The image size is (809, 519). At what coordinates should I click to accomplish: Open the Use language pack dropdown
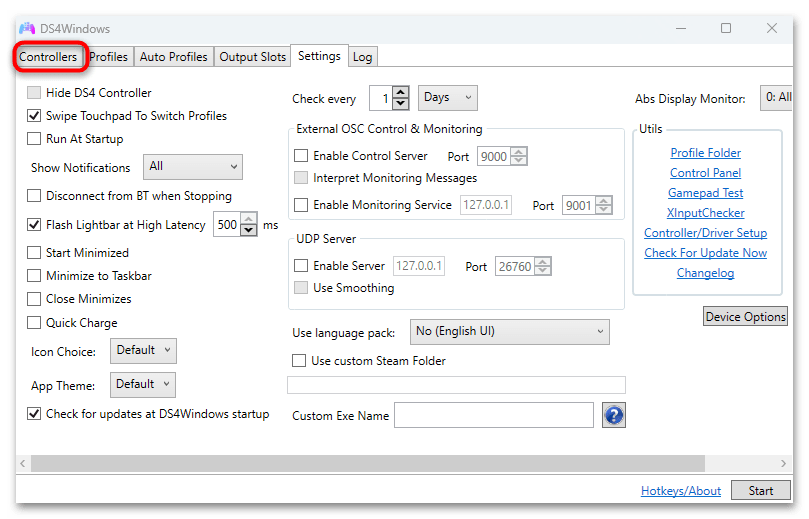point(509,332)
